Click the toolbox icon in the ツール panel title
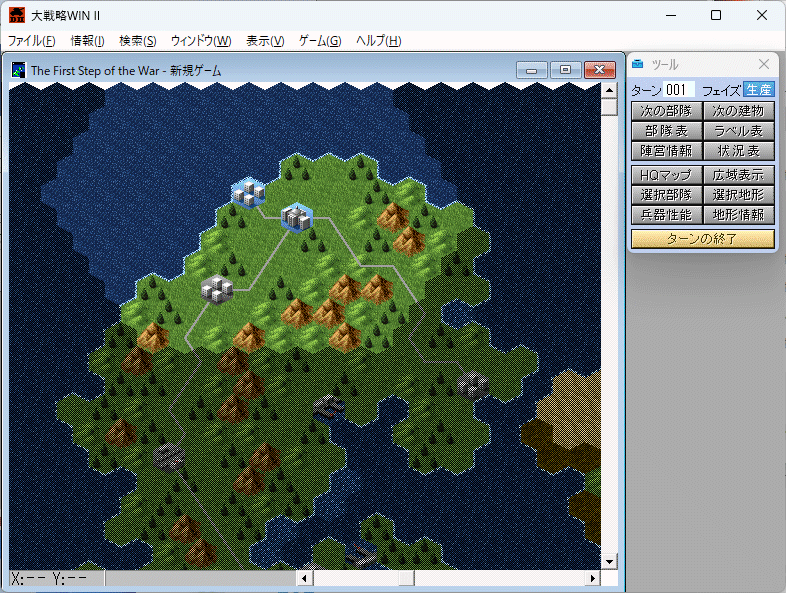 (638, 64)
